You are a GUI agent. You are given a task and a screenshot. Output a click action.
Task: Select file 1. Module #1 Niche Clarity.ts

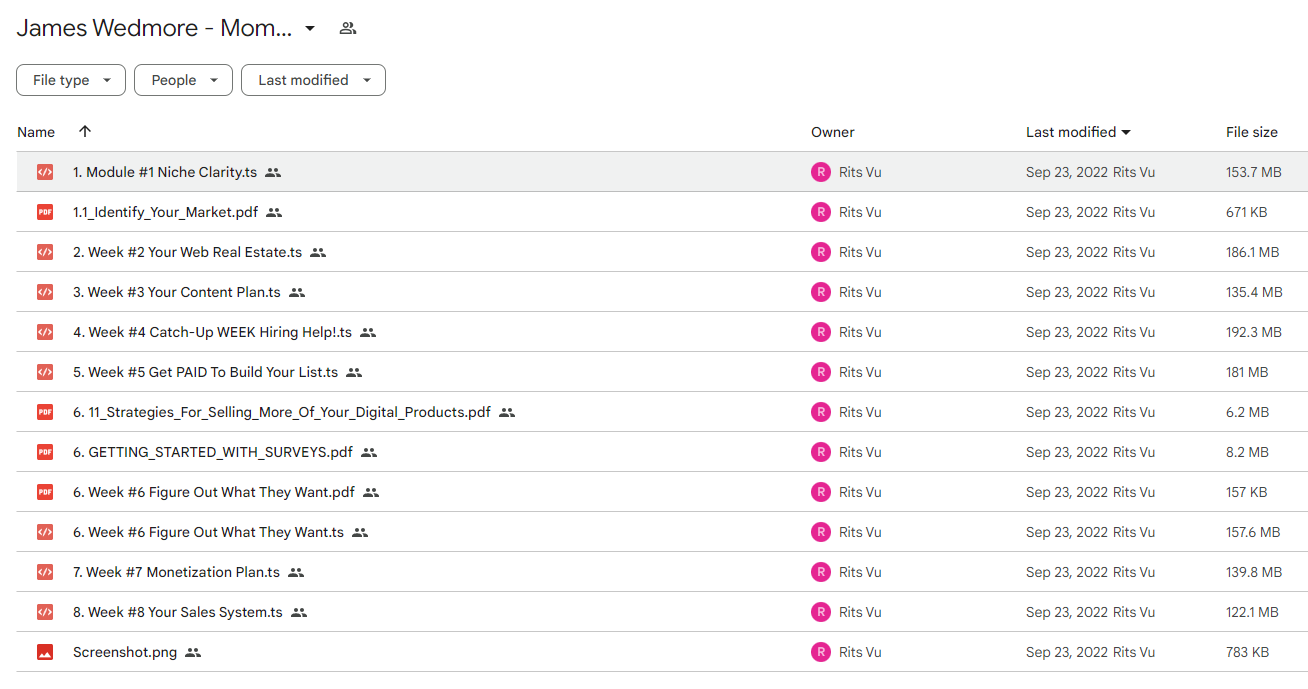coord(165,172)
